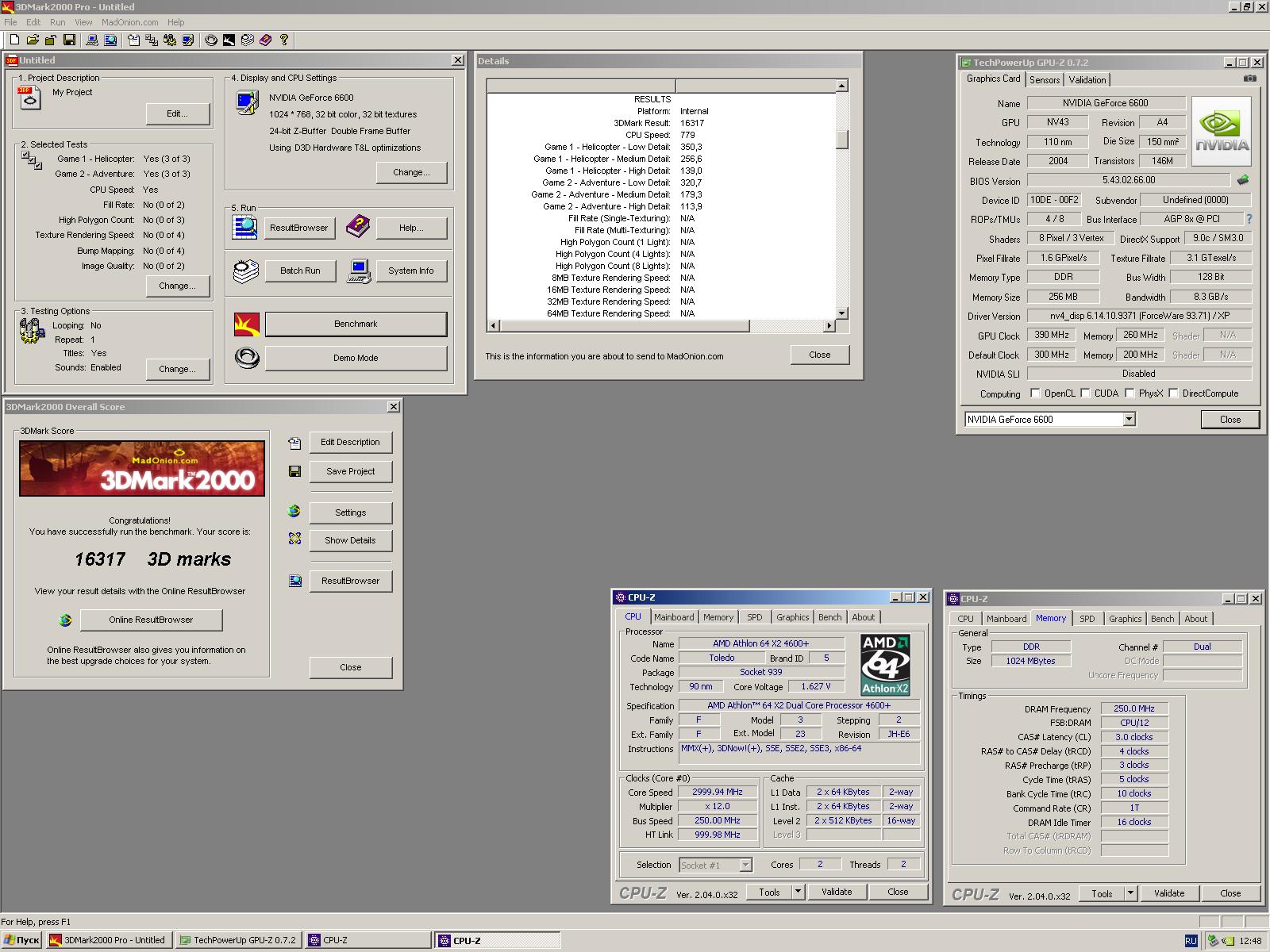Click the Testing Options toolbar icon
1270x952 pixels.
(x=170, y=40)
